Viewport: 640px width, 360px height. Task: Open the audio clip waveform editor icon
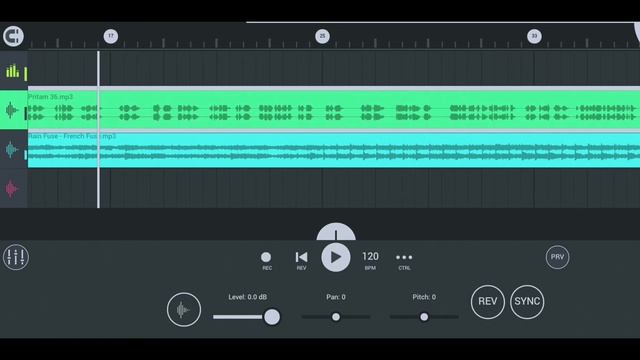[x=184, y=310]
